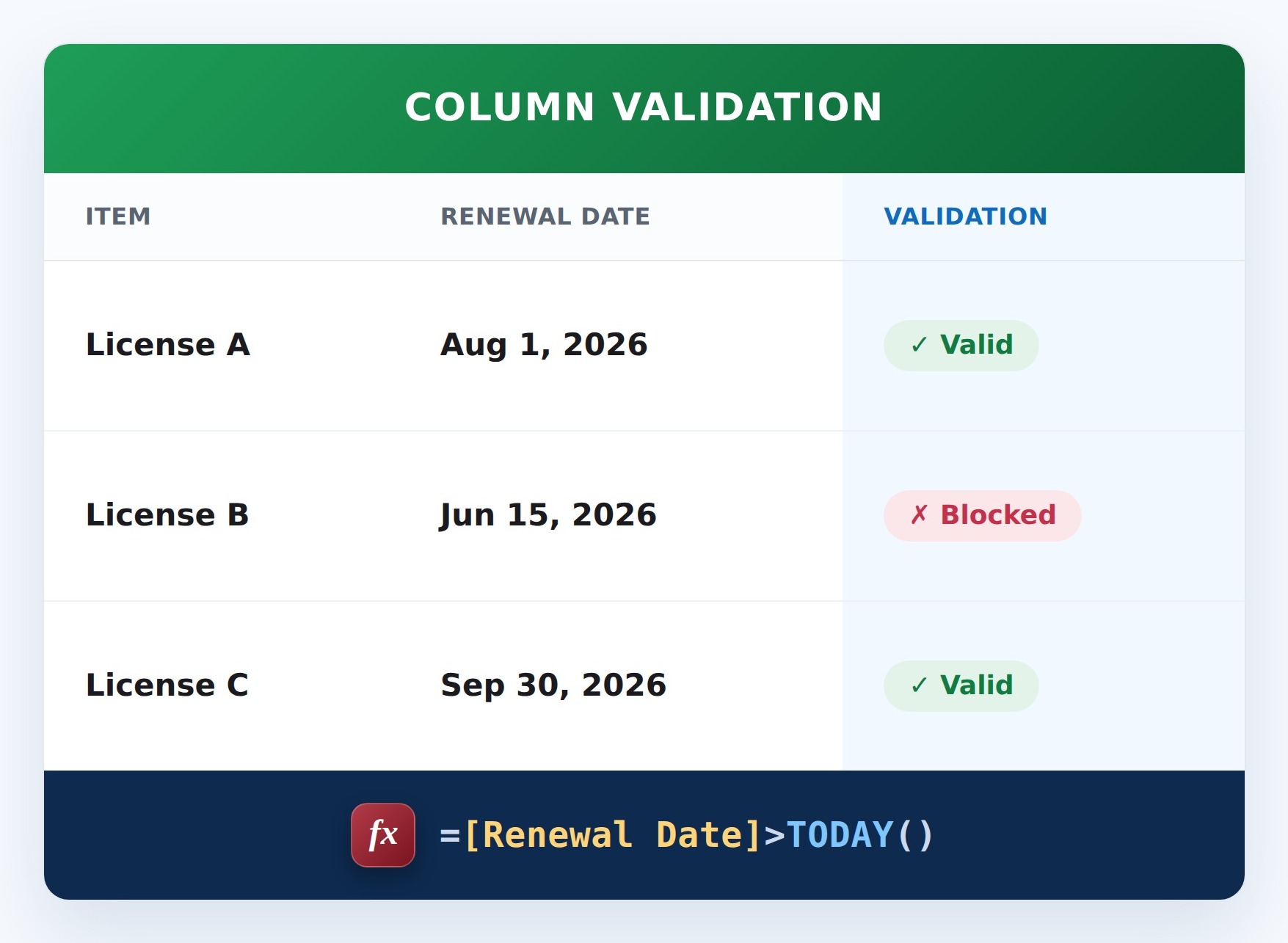Click the TODAY() function in formula
The width and height of the screenshot is (1288, 943).
tap(859, 835)
